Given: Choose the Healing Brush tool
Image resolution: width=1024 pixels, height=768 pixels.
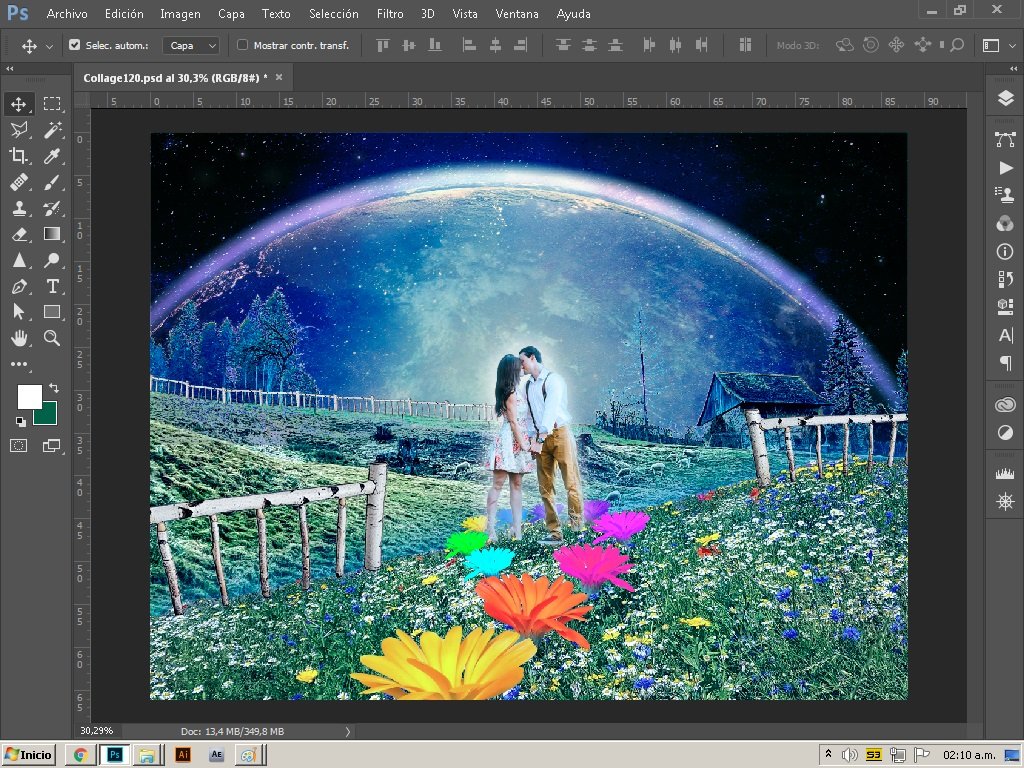Looking at the screenshot, I should (18, 182).
